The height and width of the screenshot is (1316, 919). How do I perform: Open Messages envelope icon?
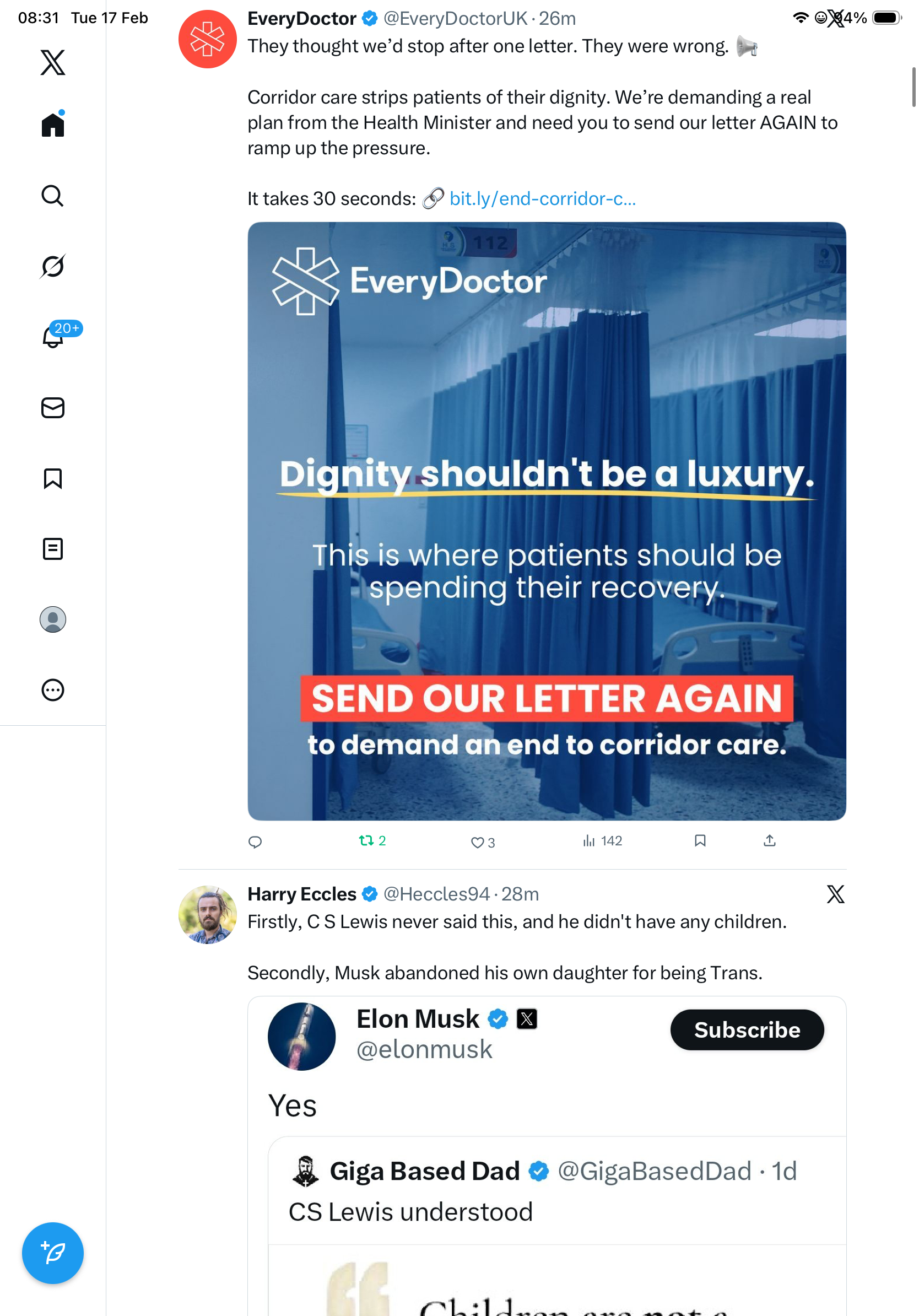[x=53, y=407]
